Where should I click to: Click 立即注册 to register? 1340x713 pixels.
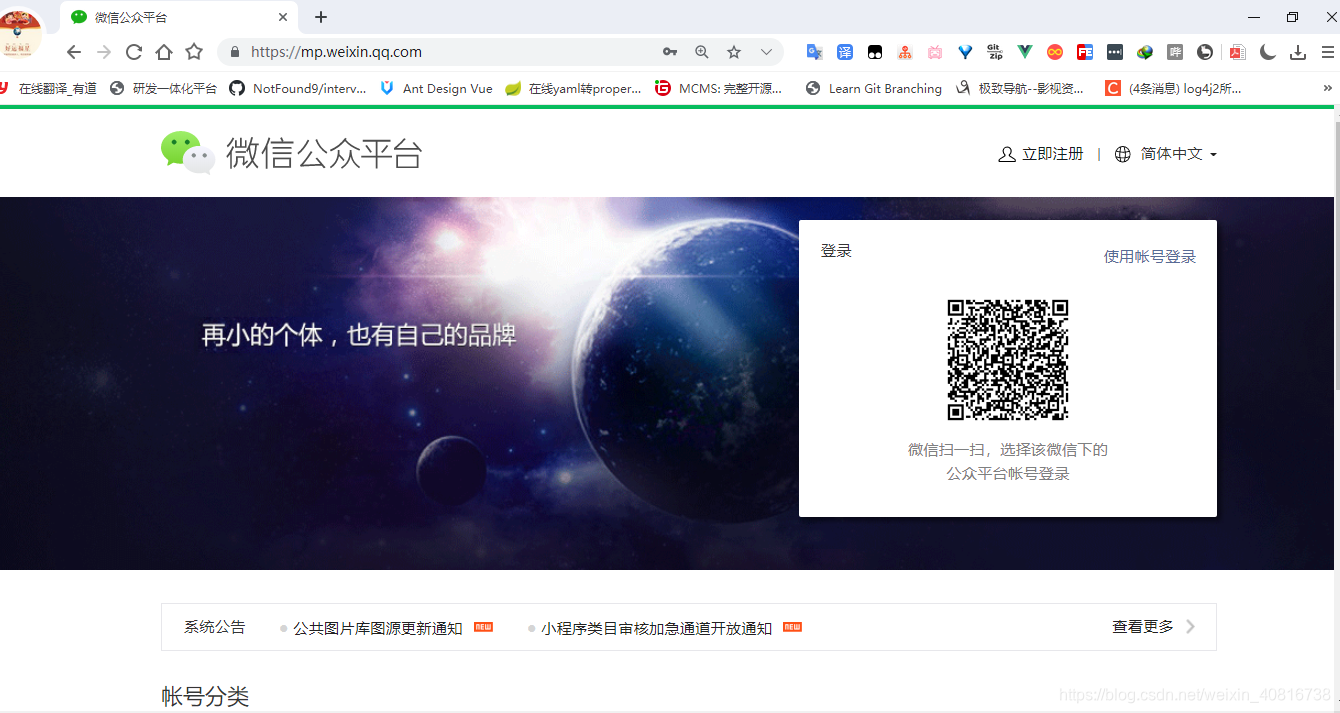[1041, 154]
